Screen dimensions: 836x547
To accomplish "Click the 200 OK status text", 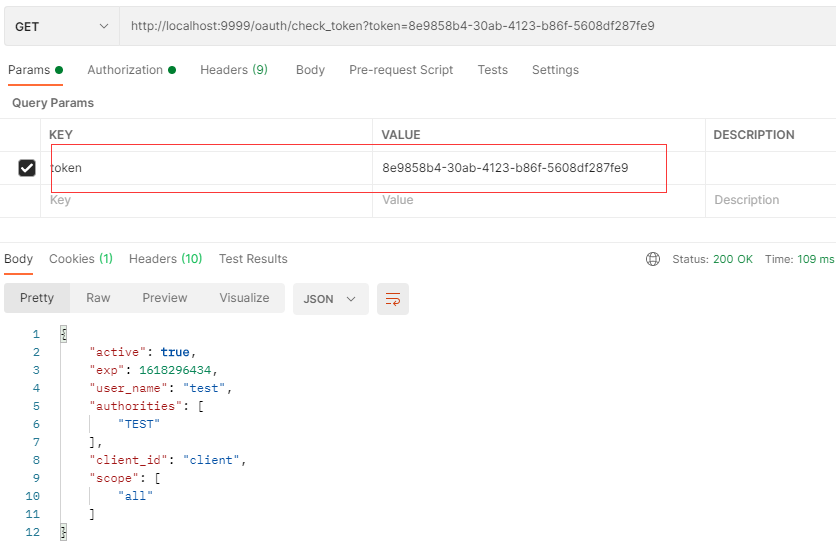I will pyautogui.click(x=733, y=259).
